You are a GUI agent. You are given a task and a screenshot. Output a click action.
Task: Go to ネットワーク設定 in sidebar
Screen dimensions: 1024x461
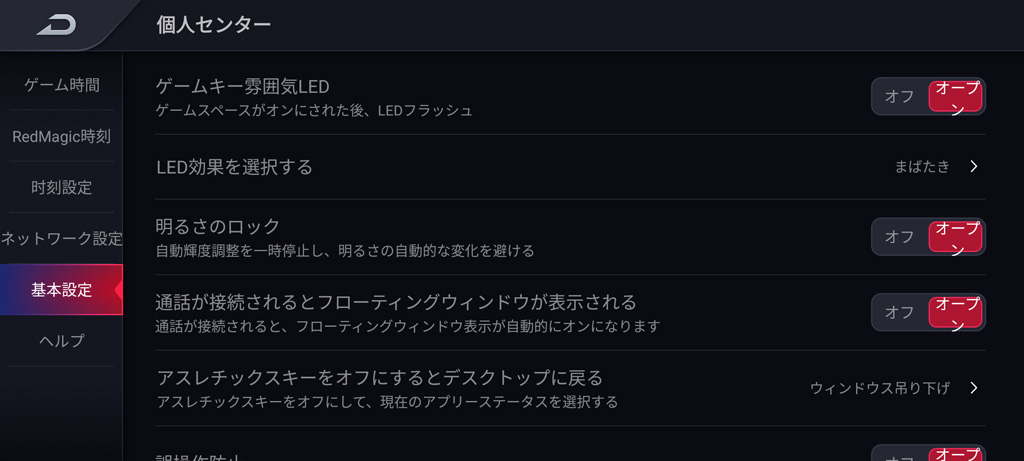pyautogui.click(x=62, y=239)
